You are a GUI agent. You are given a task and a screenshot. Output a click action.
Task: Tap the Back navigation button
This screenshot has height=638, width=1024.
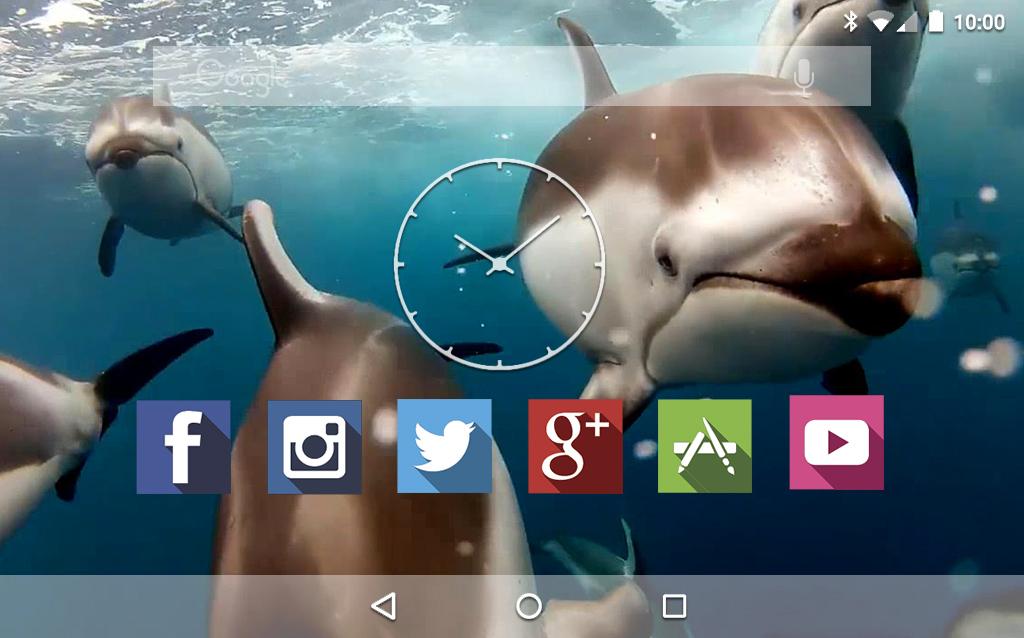385,607
